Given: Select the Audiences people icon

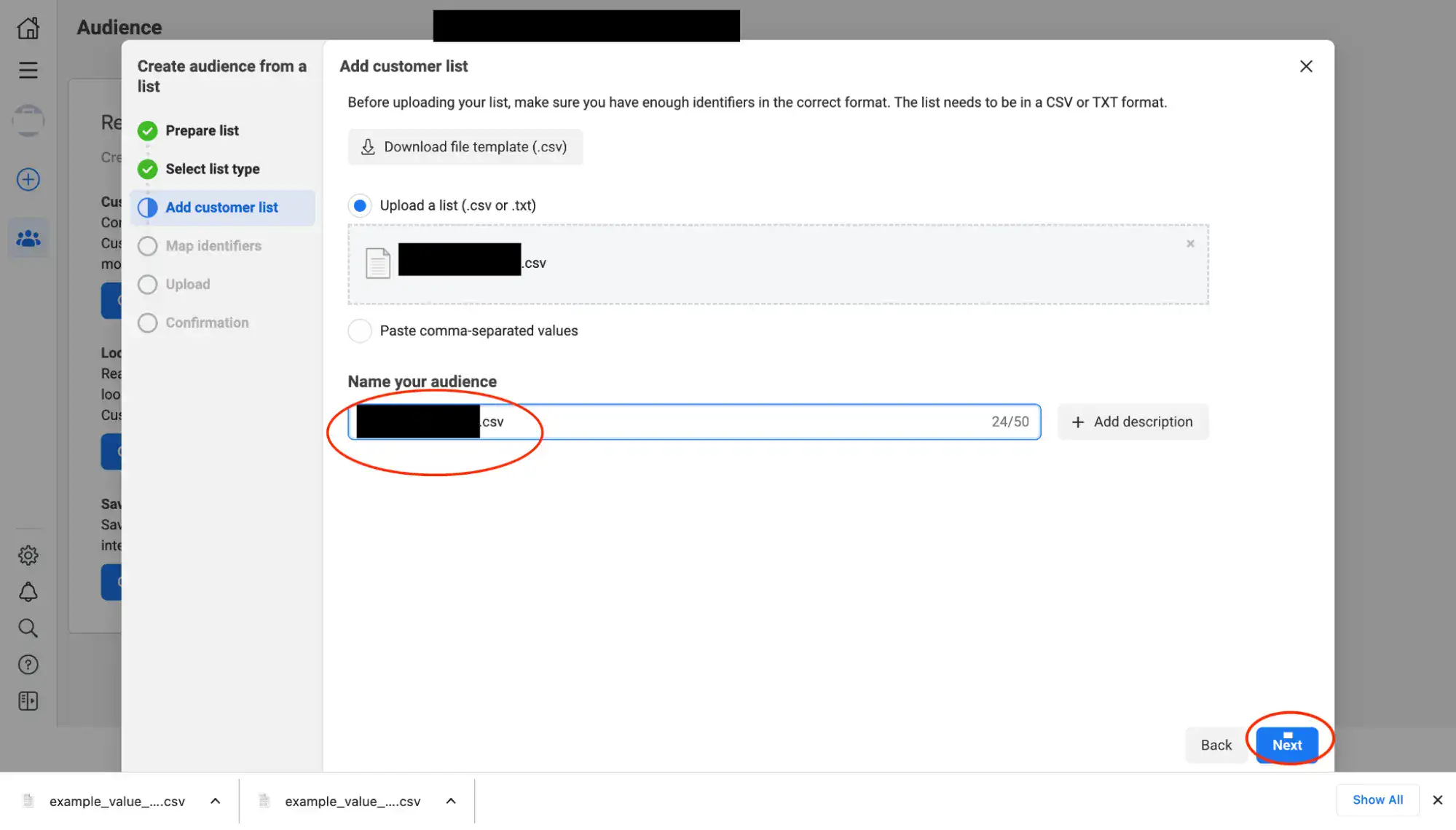Looking at the screenshot, I should pos(28,238).
